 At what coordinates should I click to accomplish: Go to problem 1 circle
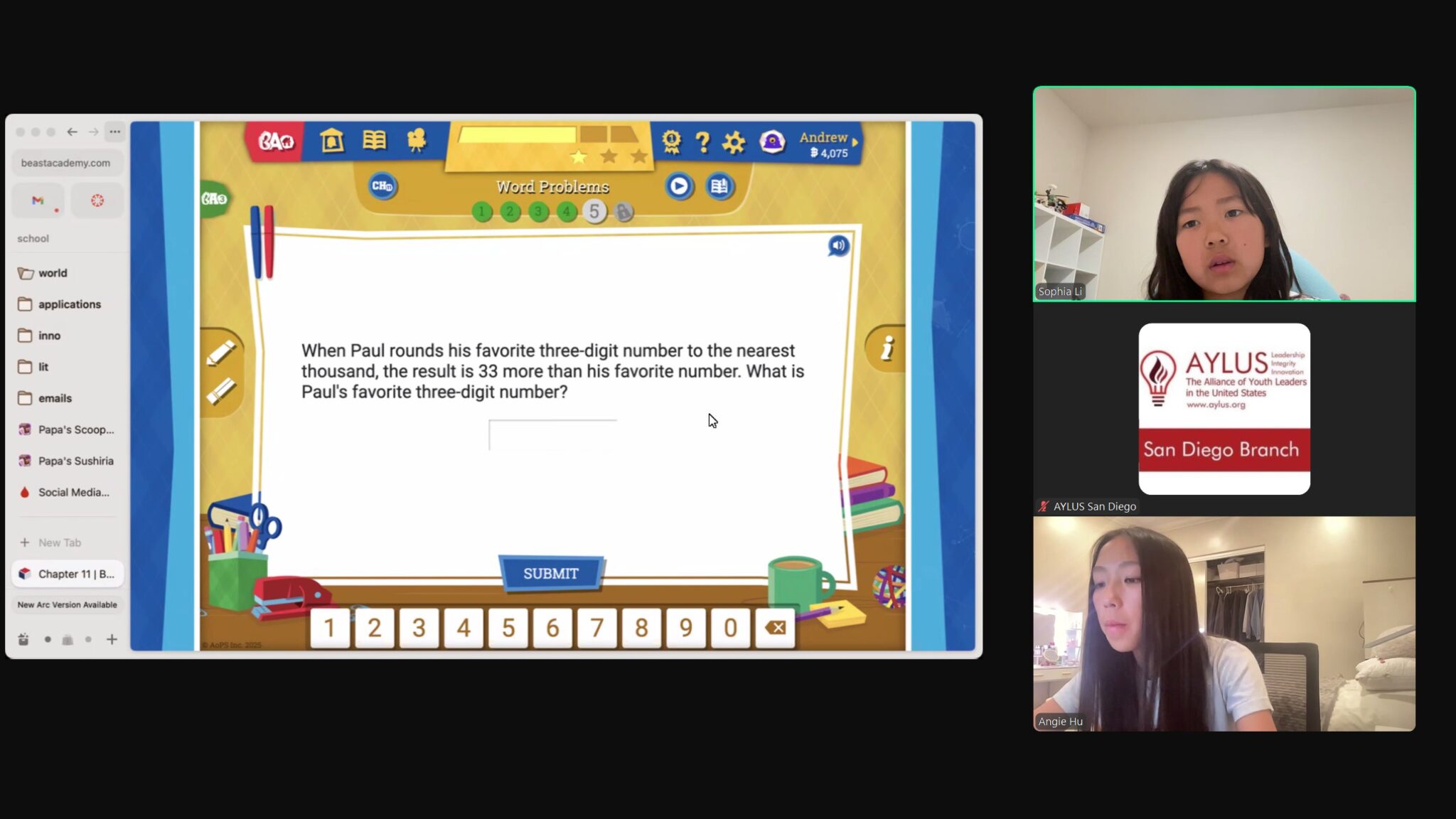(x=482, y=212)
